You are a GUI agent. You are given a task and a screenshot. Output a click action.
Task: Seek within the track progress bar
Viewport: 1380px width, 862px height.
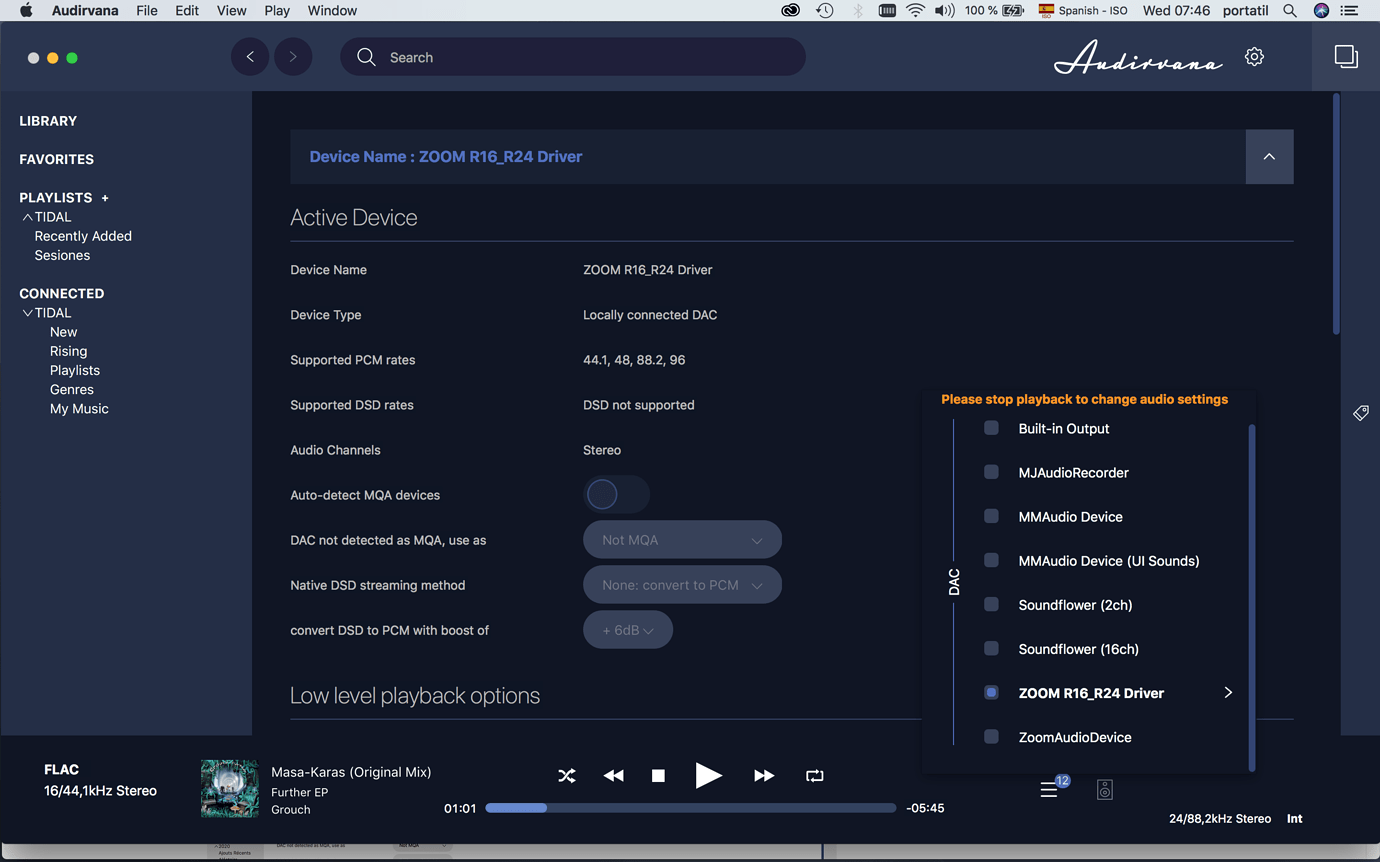[x=691, y=808]
